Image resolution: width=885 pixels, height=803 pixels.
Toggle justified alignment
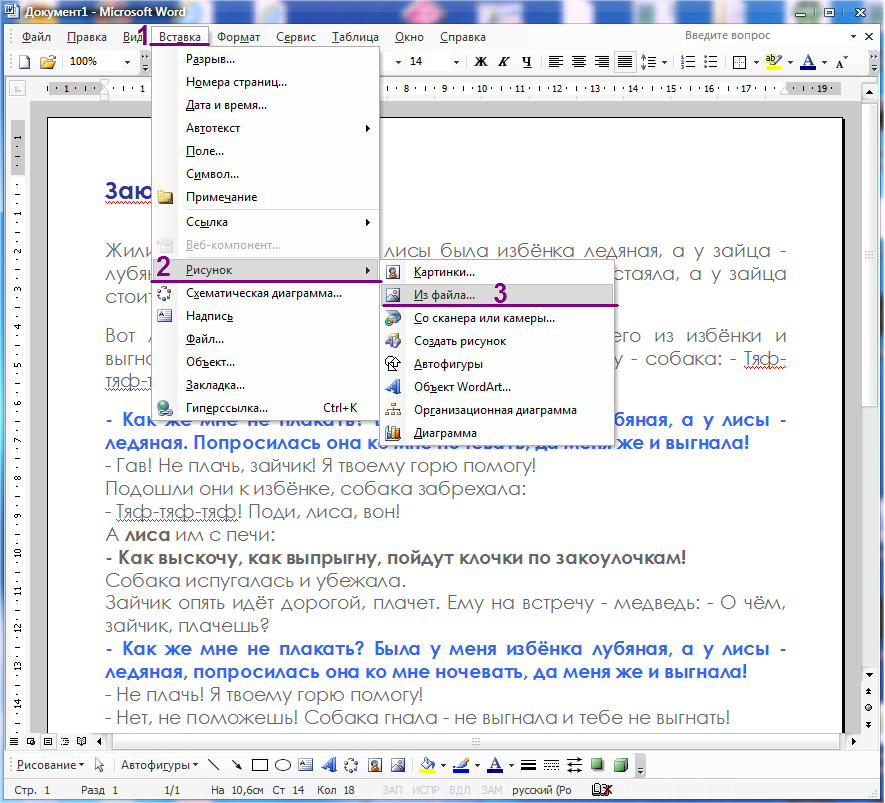click(625, 62)
